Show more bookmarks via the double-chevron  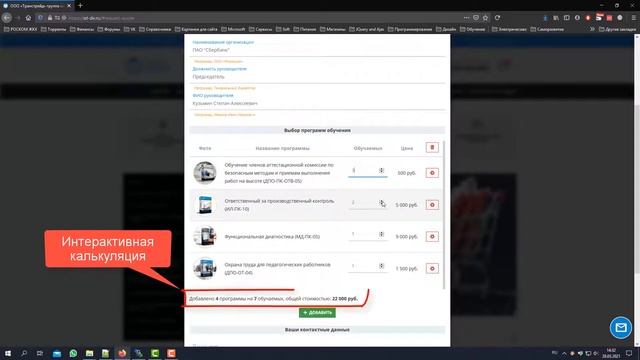pyautogui.click(x=592, y=29)
